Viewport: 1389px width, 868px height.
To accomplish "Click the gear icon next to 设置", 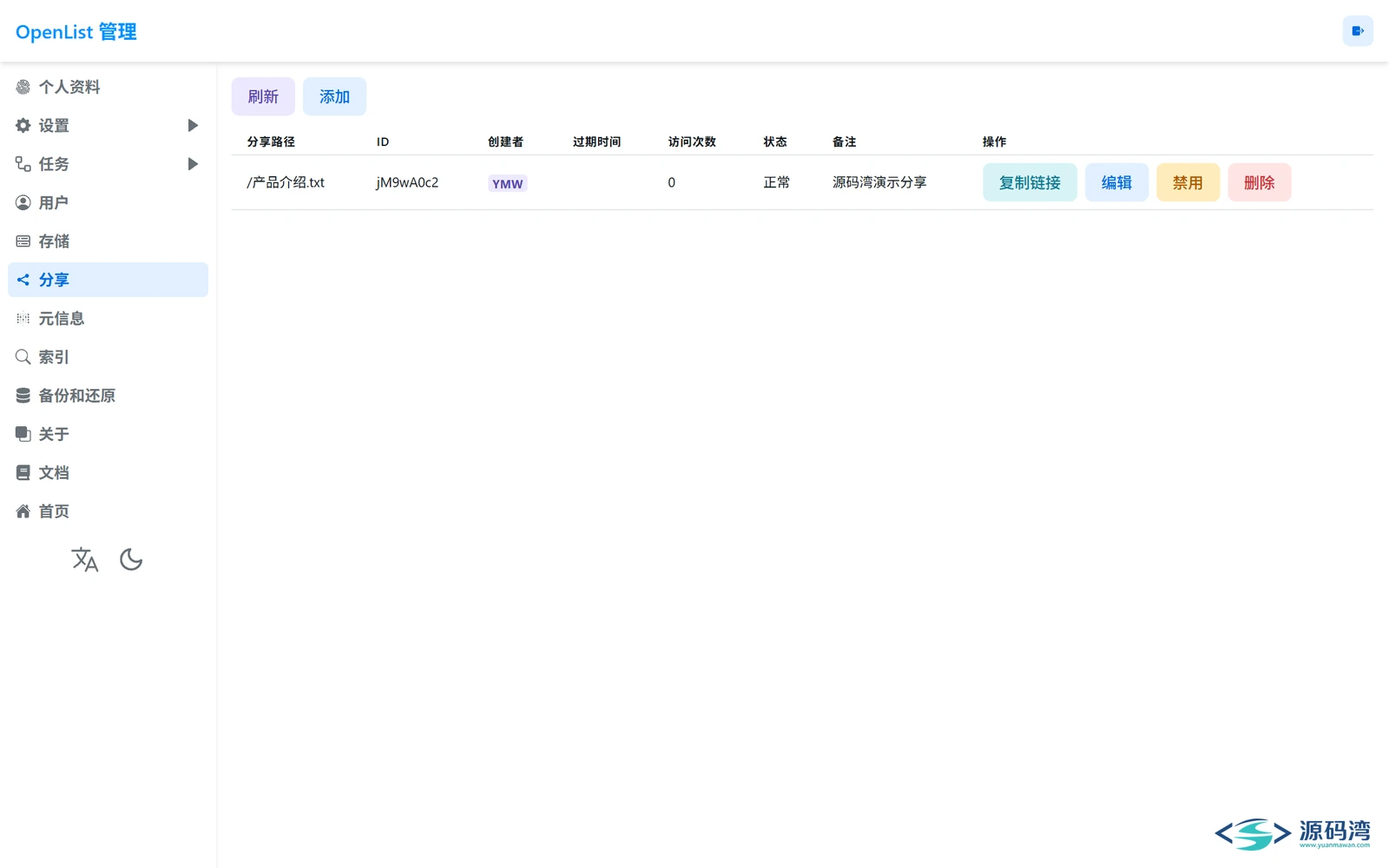I will 23,125.
